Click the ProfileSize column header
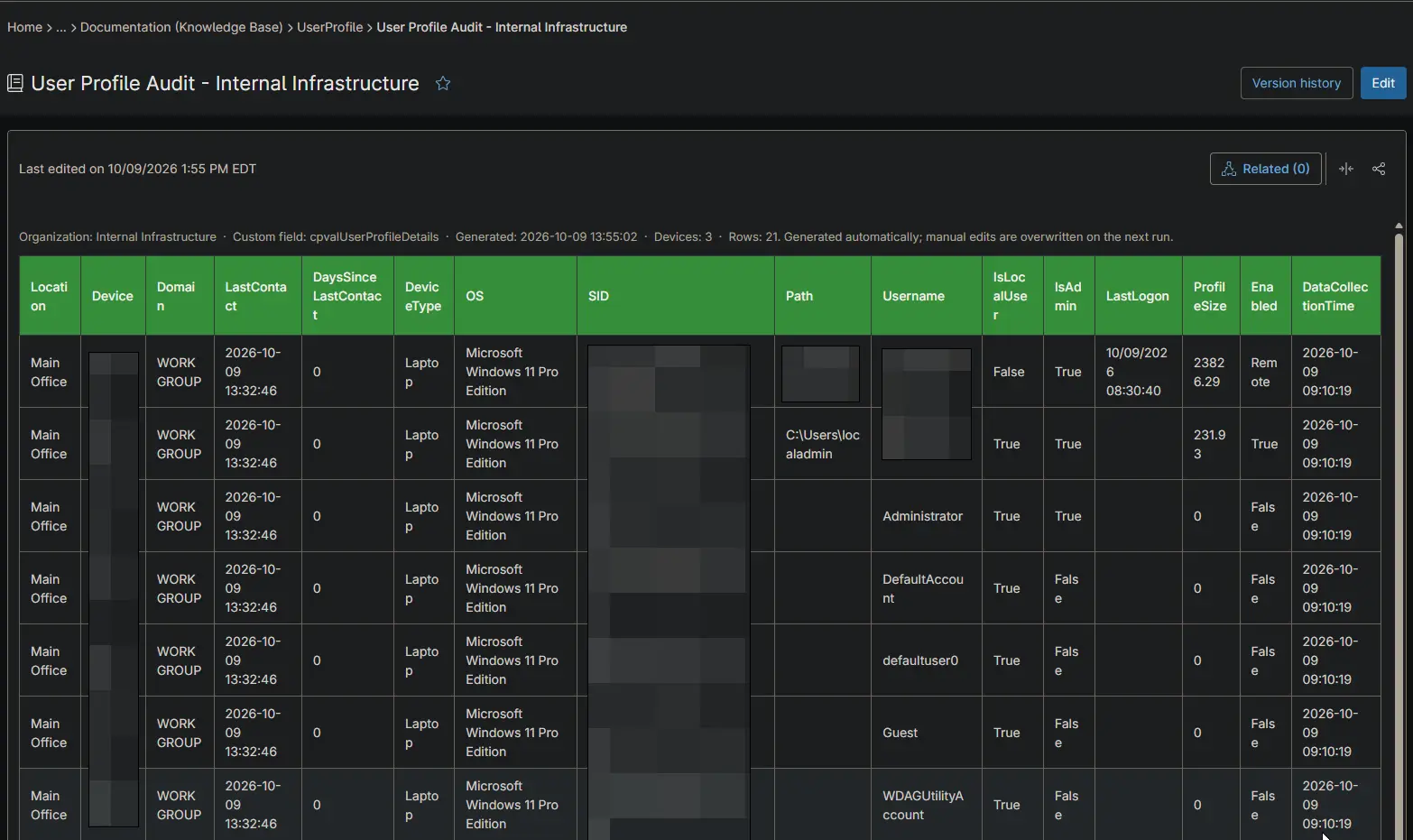1413x840 pixels. pos(1211,296)
